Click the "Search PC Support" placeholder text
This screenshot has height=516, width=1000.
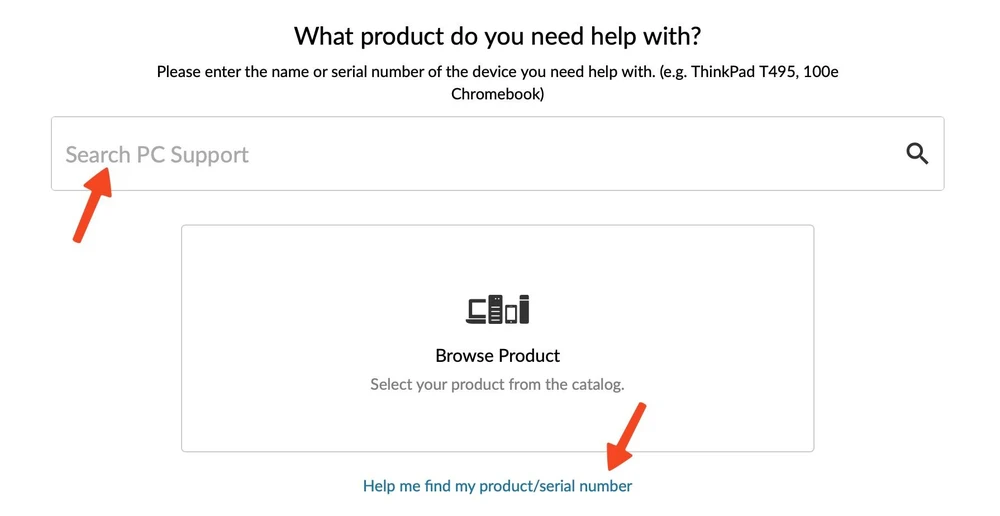point(157,155)
